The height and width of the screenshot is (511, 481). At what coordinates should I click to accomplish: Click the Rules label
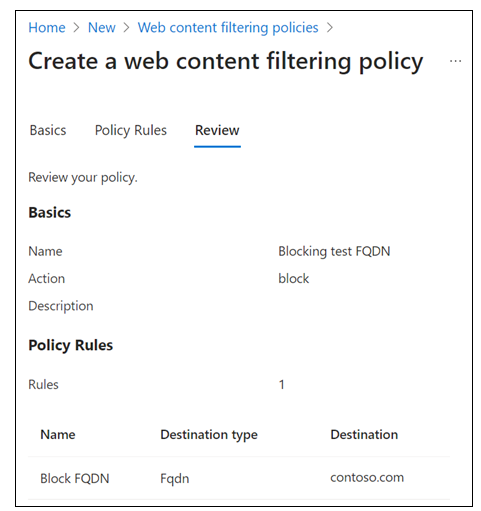[43, 385]
